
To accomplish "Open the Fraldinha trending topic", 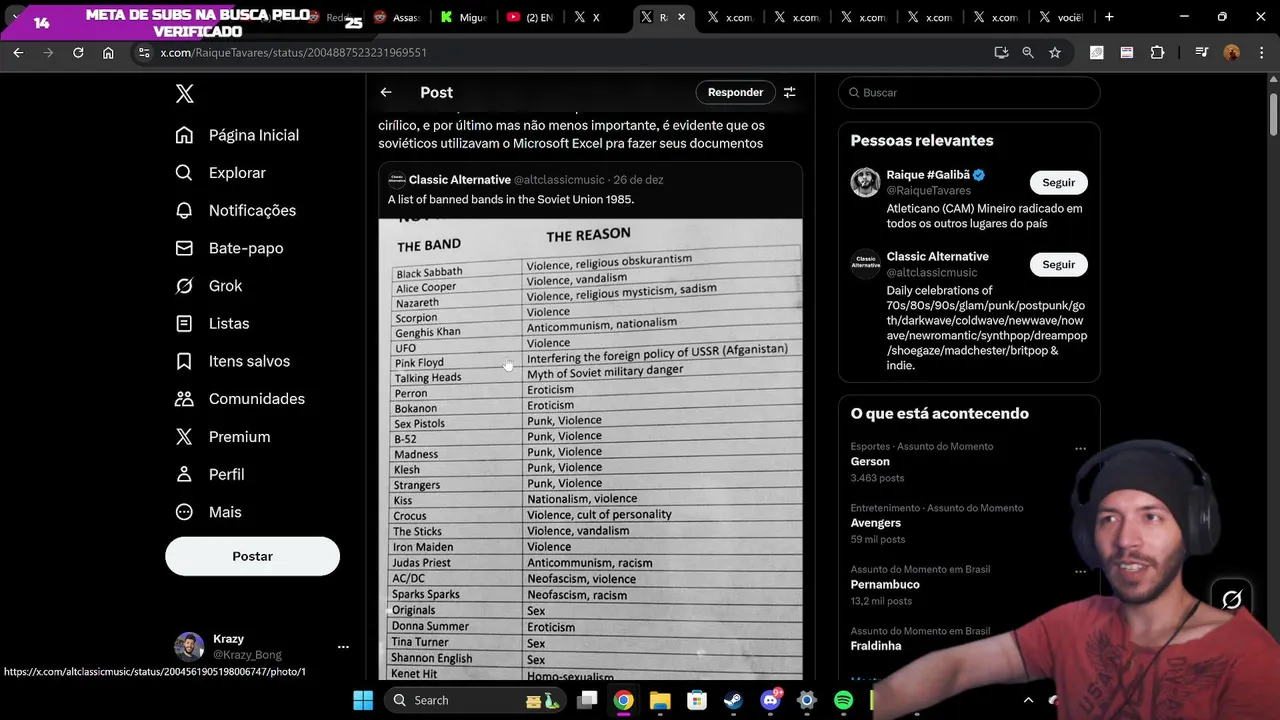I will pos(876,646).
